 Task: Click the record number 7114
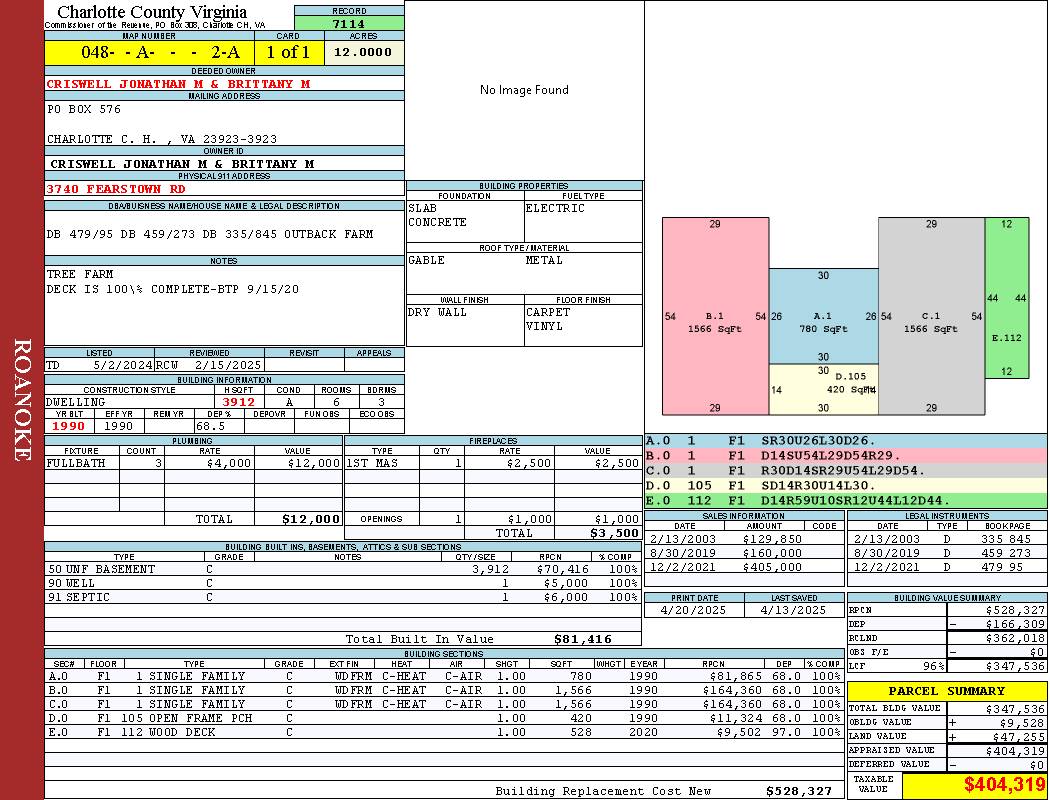[348, 23]
